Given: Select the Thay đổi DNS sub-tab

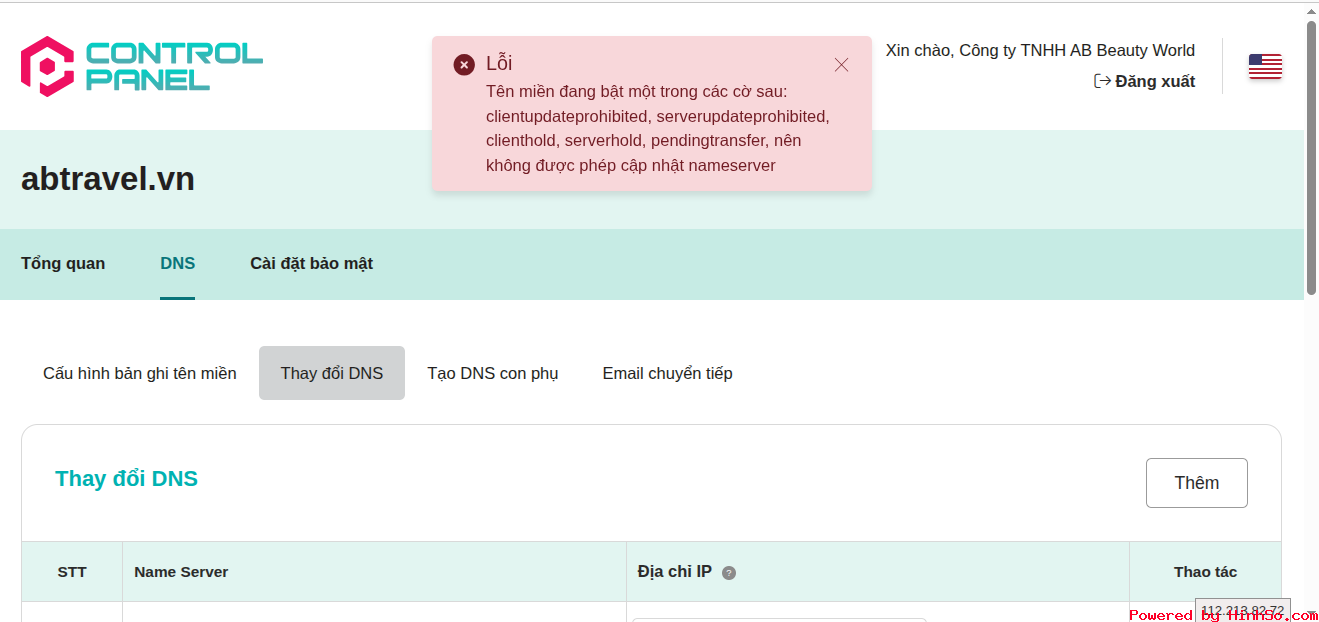Looking at the screenshot, I should [332, 373].
